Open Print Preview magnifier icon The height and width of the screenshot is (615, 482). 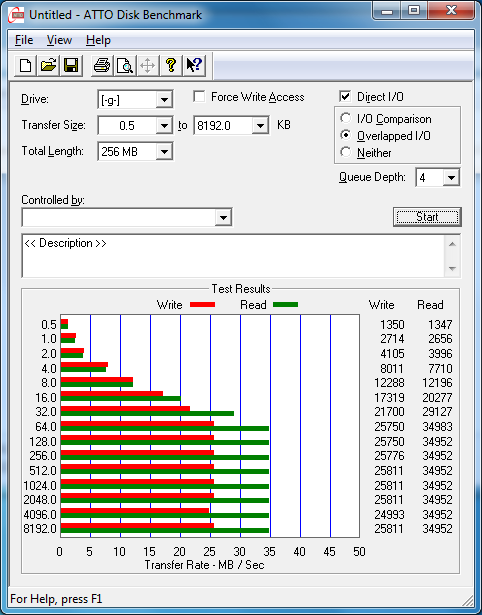tap(125, 65)
